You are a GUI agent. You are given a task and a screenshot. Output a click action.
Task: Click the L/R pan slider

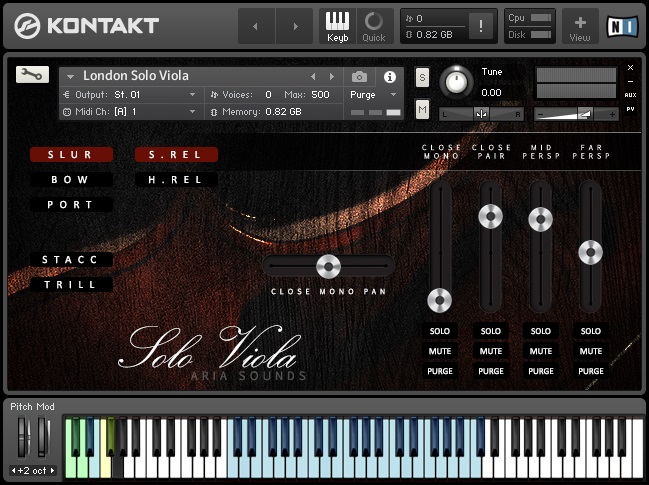(481, 114)
